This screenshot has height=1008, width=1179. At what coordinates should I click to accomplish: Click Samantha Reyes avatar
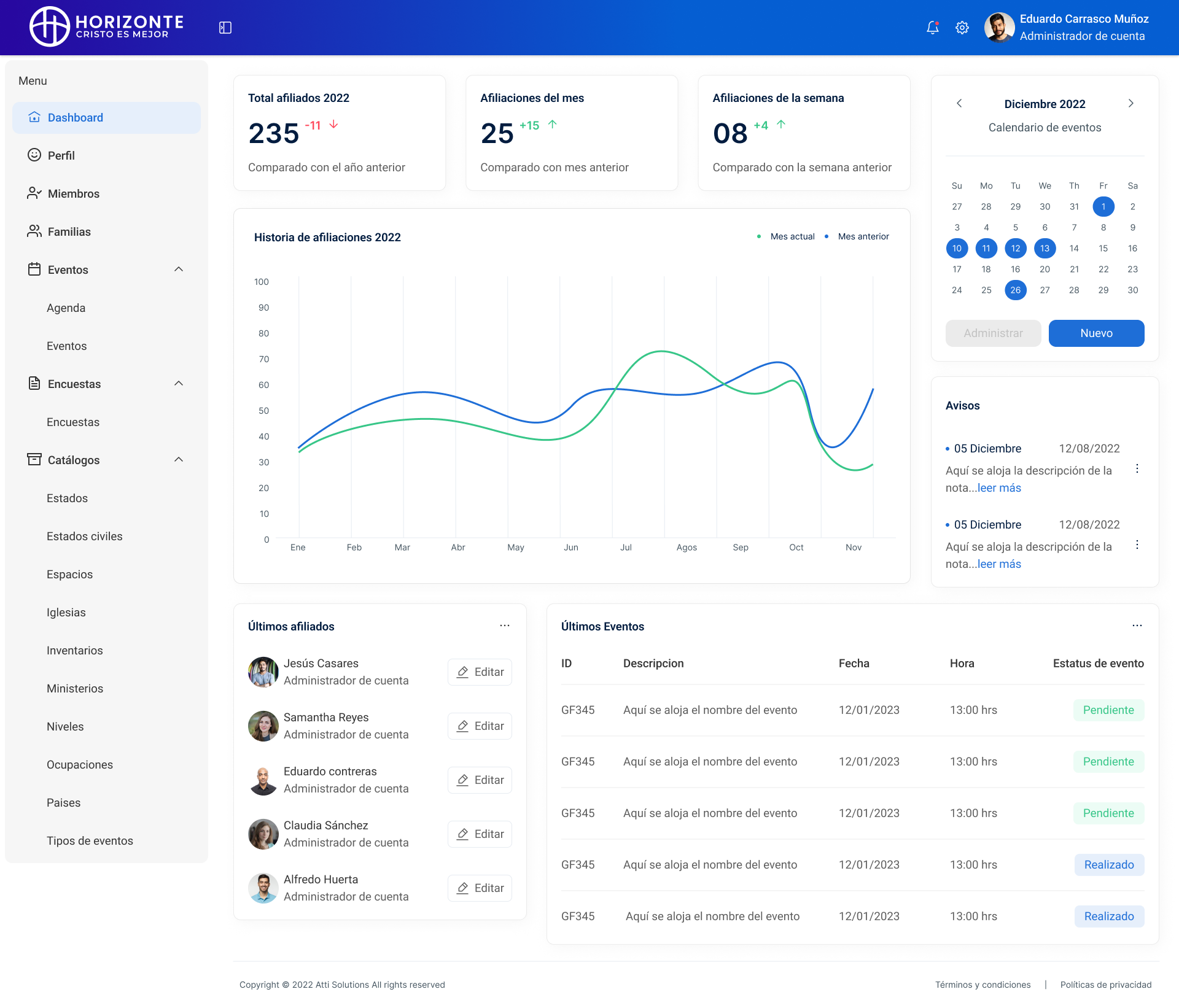(x=263, y=726)
